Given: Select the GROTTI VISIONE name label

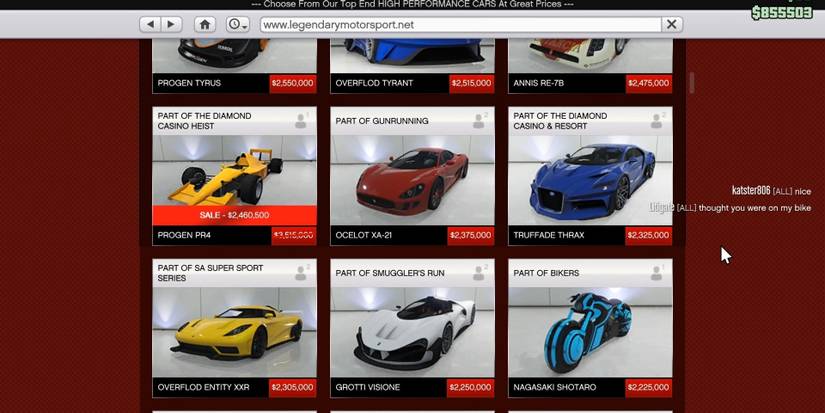Looking at the screenshot, I should point(368,387).
